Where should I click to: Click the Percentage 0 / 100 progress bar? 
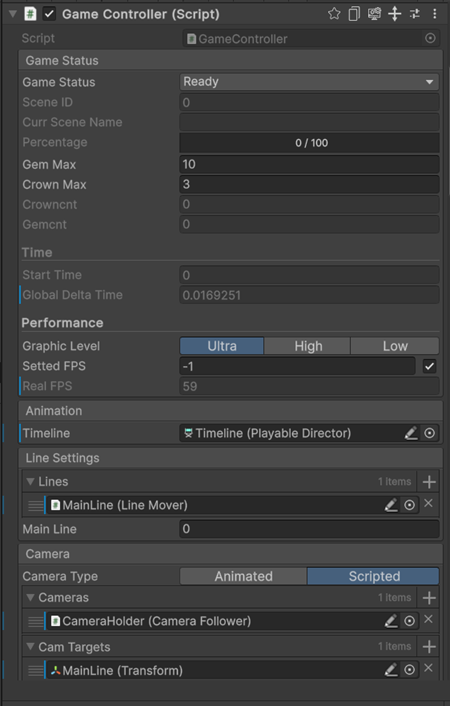coord(309,143)
